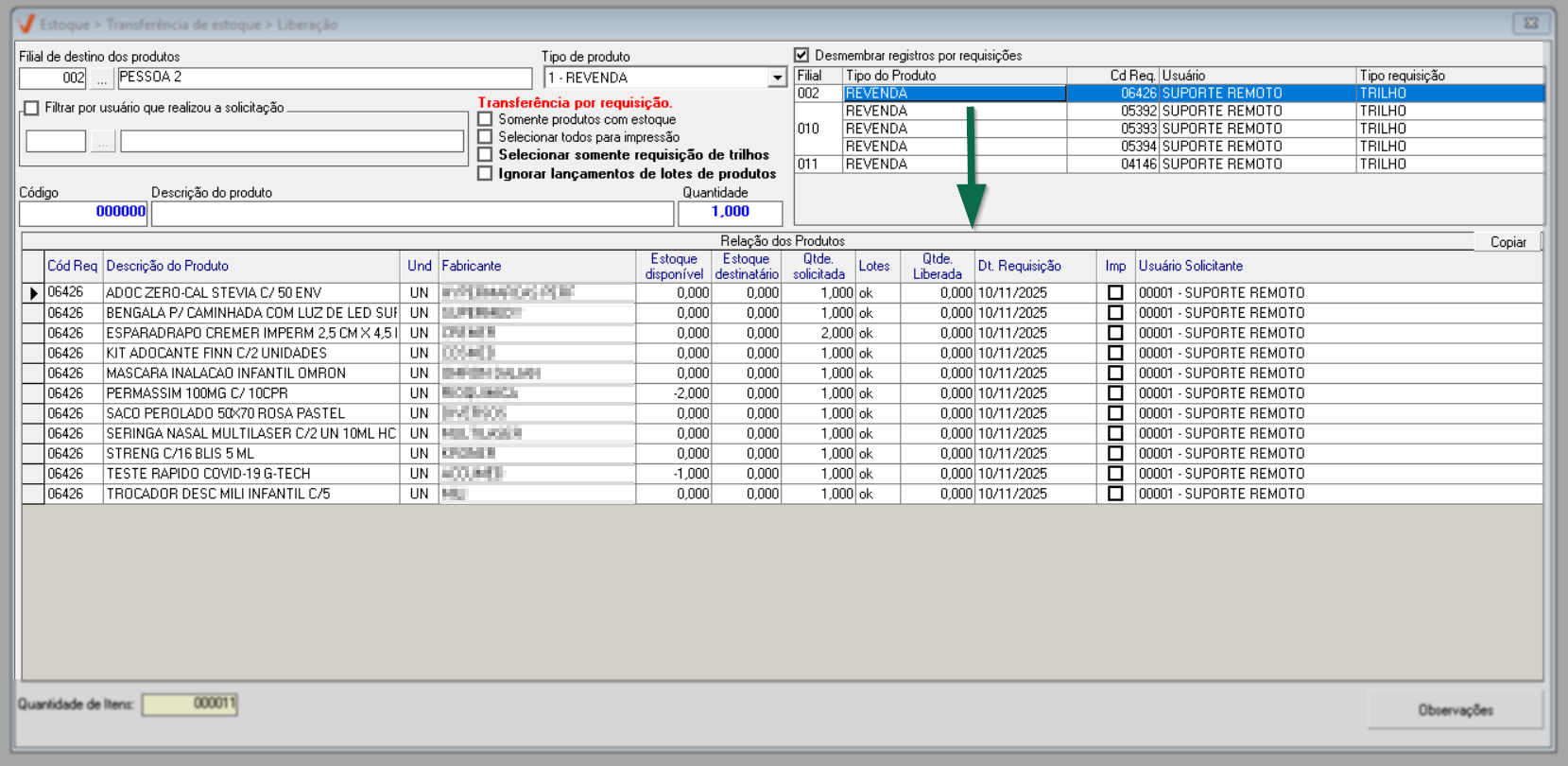Enable Ignorar lançamentos de lotes de produtos
Image resolution: width=1568 pixels, height=766 pixels.
486,174
